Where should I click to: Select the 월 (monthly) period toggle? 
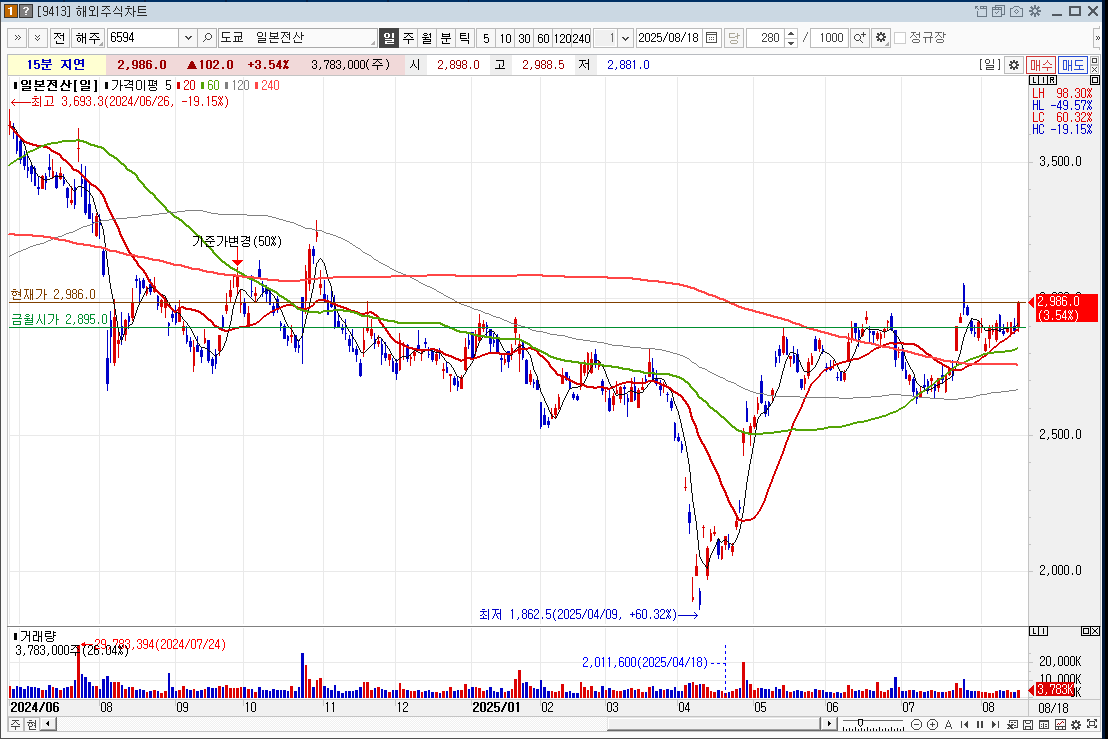426,38
